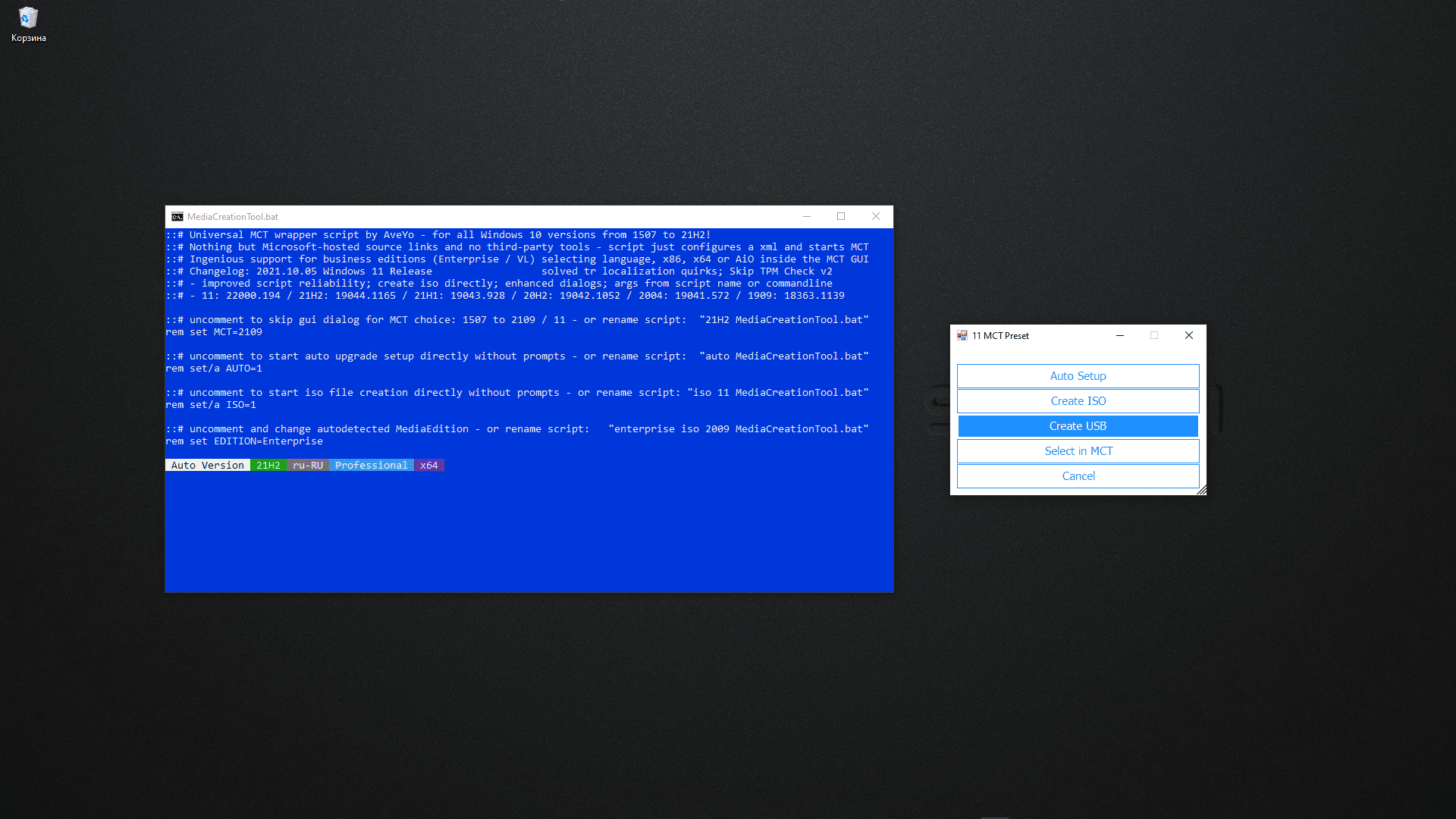Screen dimensions: 1456x819
Task: Minimize the MediaCreationTool.bat console window
Action: (x=807, y=217)
